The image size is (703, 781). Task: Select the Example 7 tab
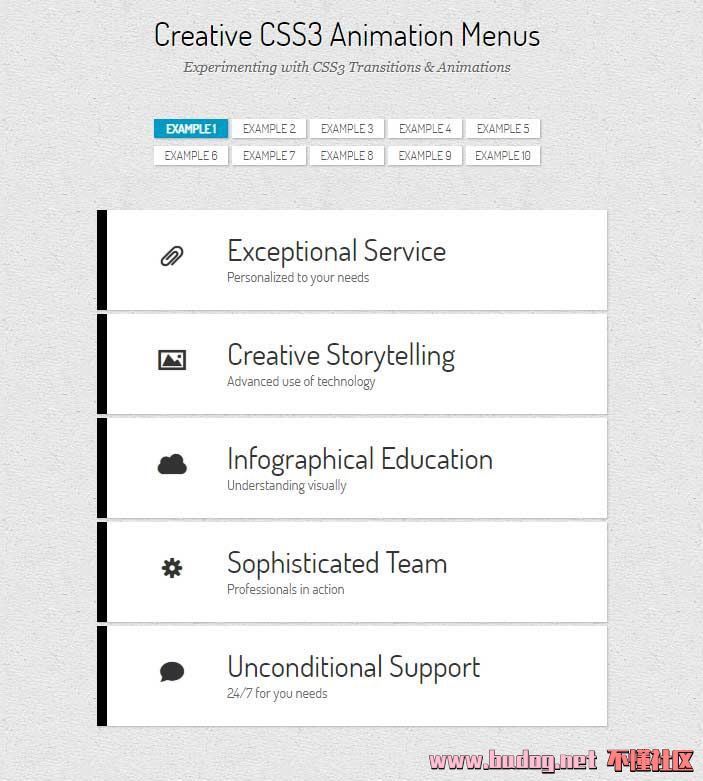(x=269, y=156)
